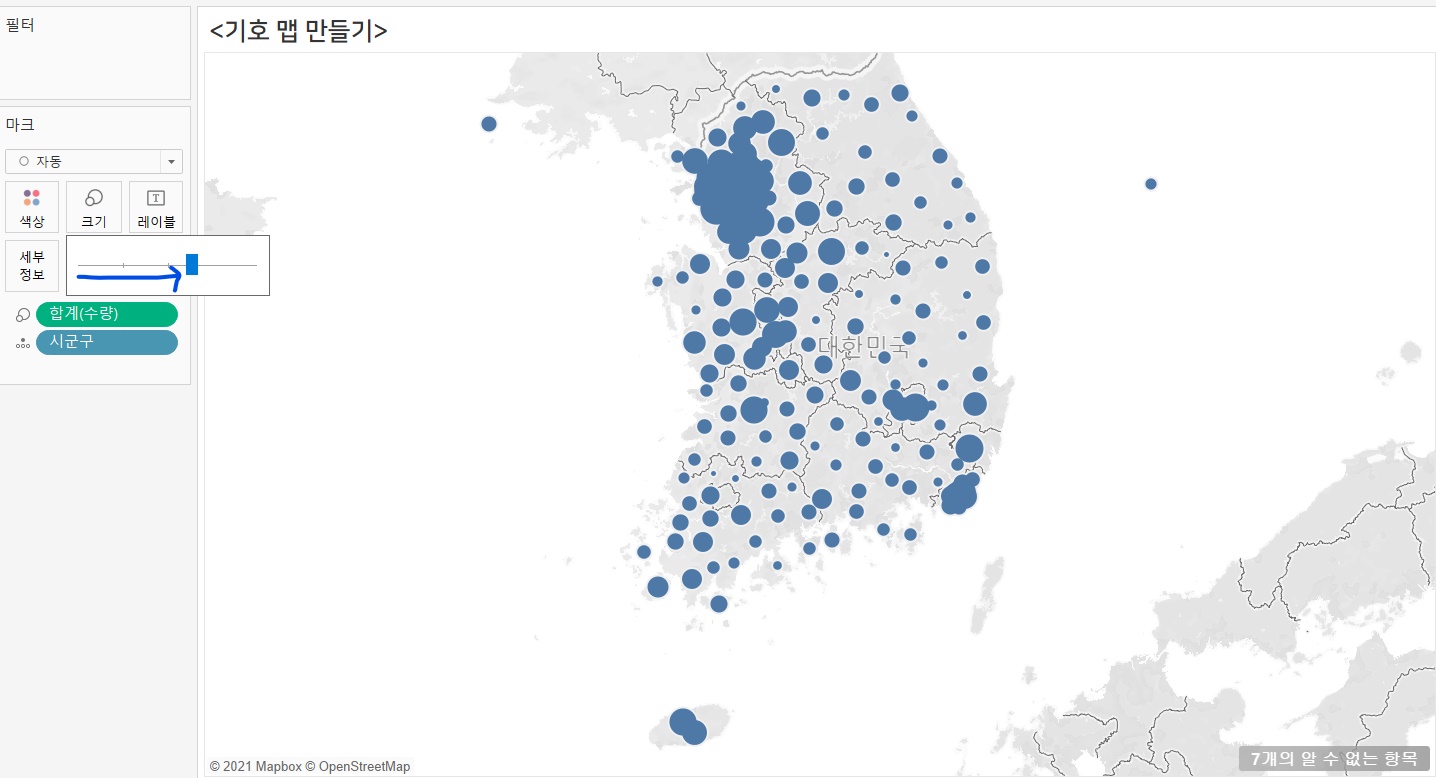
Task: Click the 마크 card header
Action: click(21, 125)
